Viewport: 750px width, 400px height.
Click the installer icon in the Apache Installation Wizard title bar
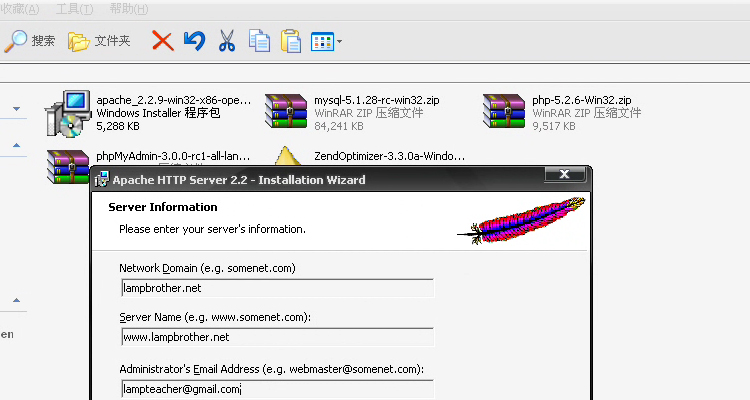point(102,179)
